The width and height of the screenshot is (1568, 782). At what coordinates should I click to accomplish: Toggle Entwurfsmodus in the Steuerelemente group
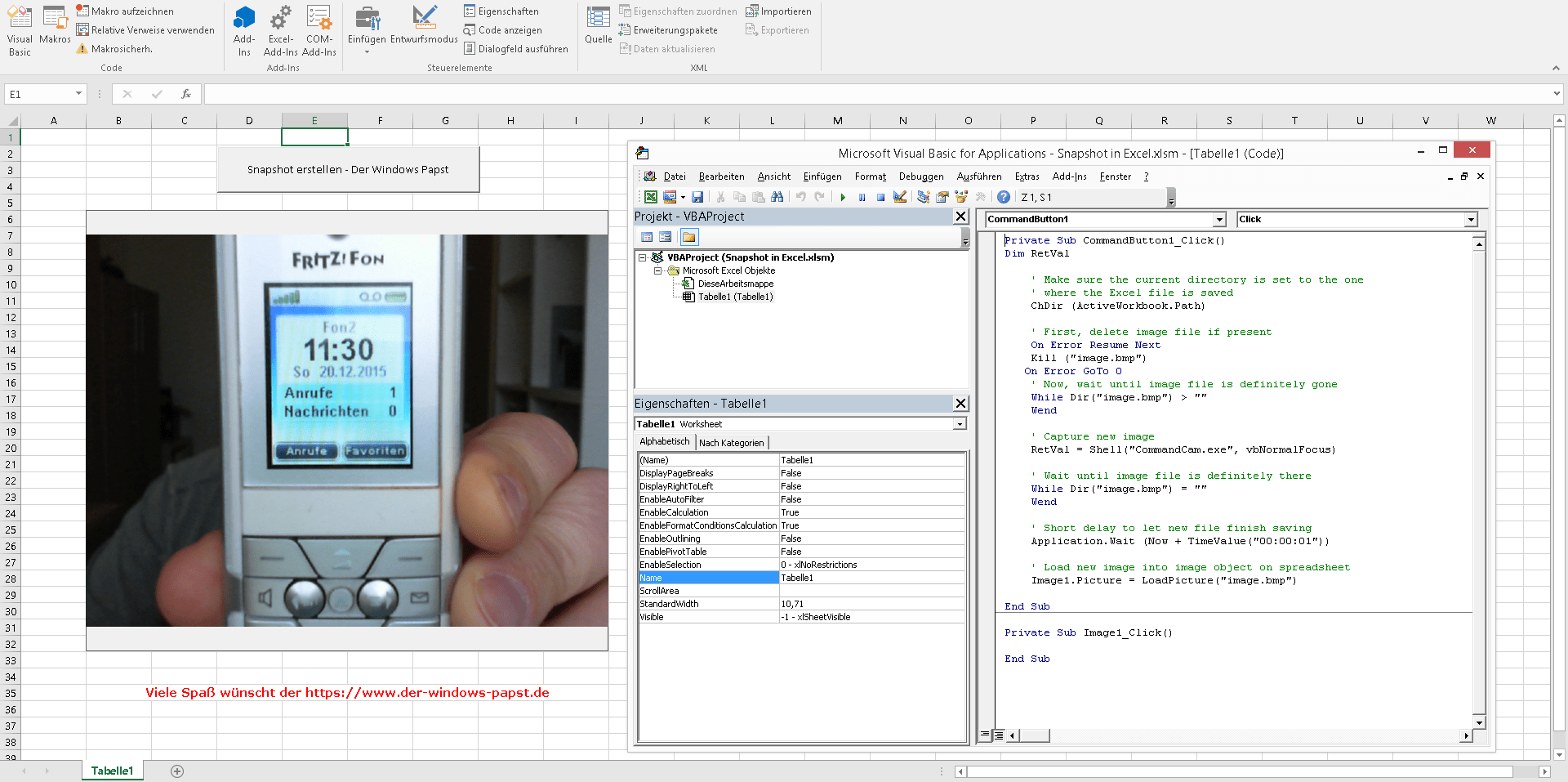pyautogui.click(x=424, y=29)
